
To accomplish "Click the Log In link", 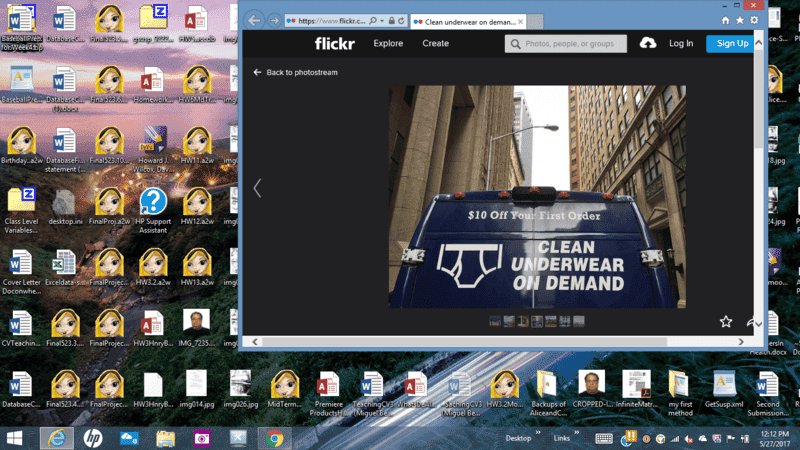I will pos(681,43).
